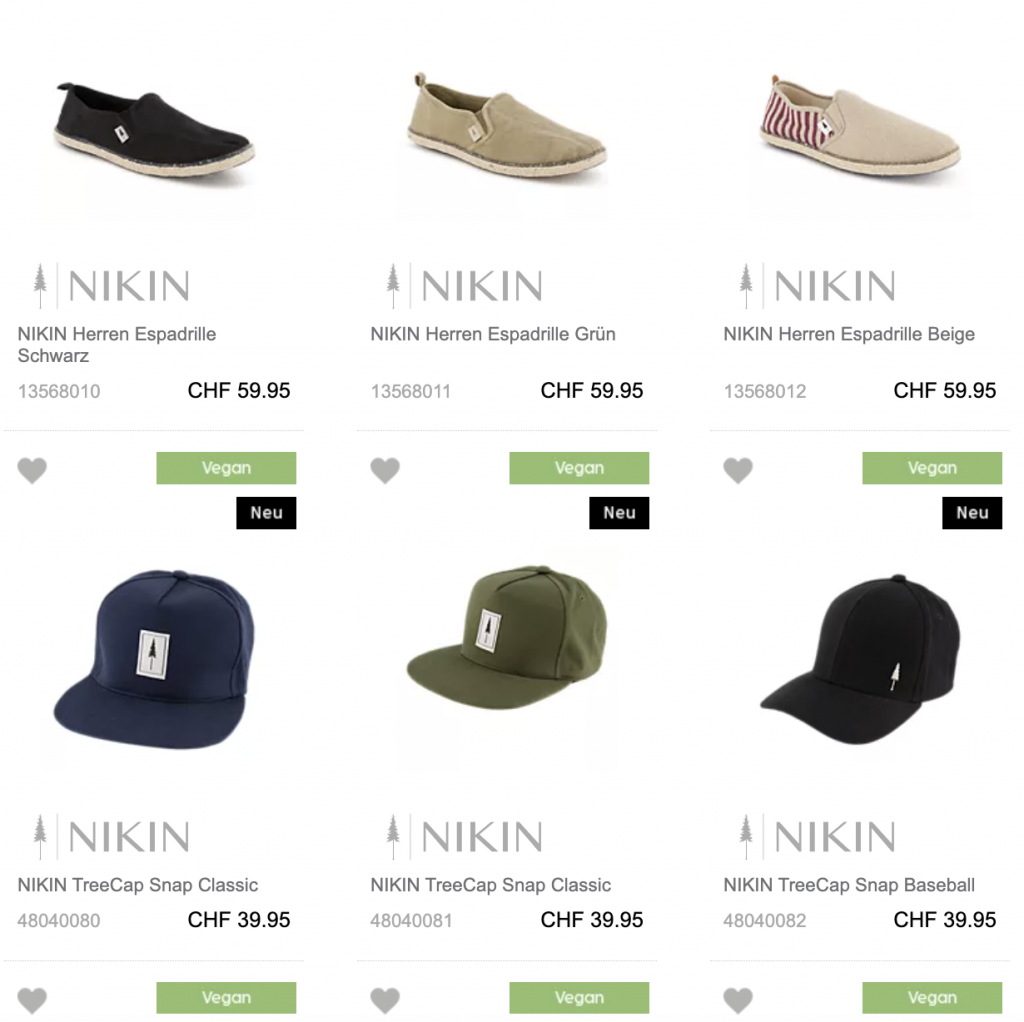Open NIKIN Herren Espadrille Schwarz product link
The width and height of the screenshot is (1024, 1022).
click(x=116, y=344)
